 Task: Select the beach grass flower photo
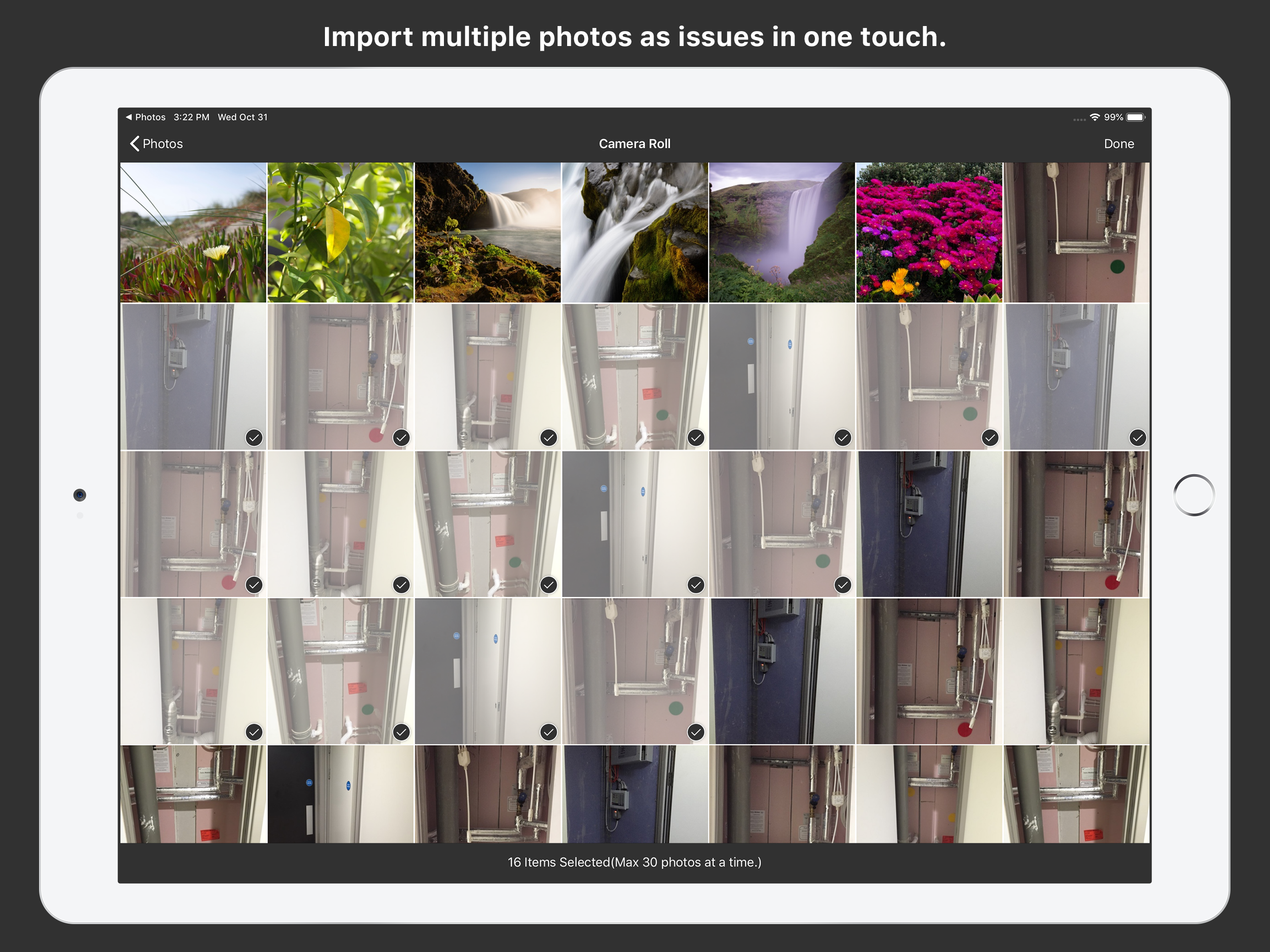point(193,232)
